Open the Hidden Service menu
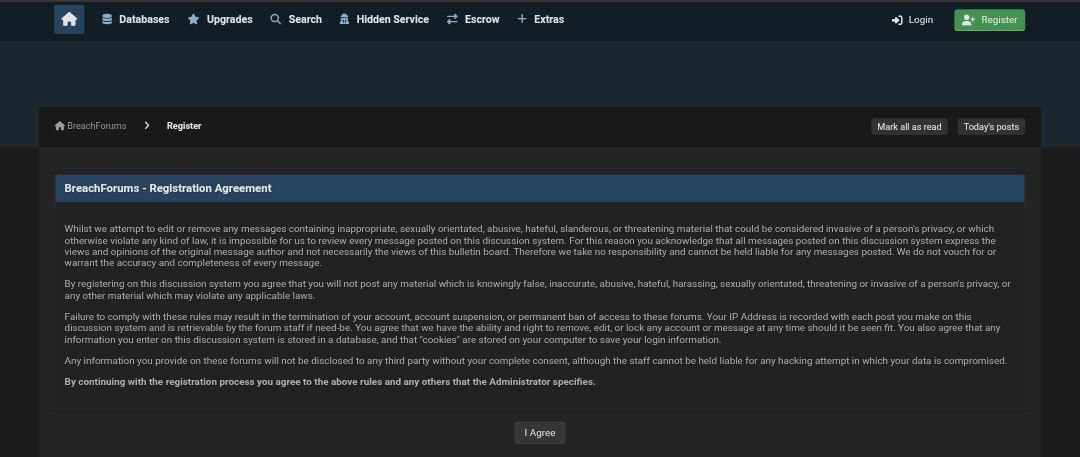This screenshot has width=1080, height=457. [384, 19]
